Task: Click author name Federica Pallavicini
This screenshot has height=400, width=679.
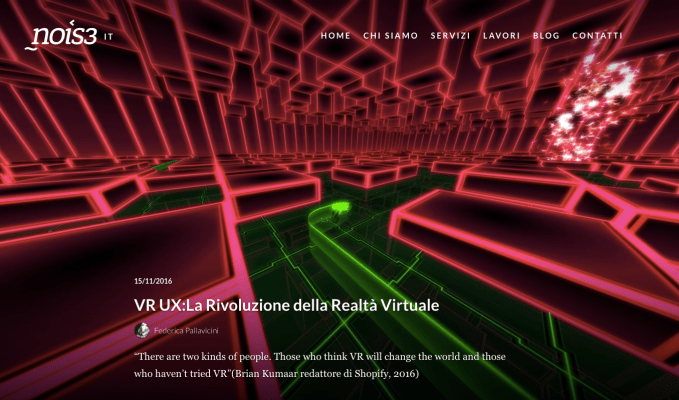Action: 186,331
